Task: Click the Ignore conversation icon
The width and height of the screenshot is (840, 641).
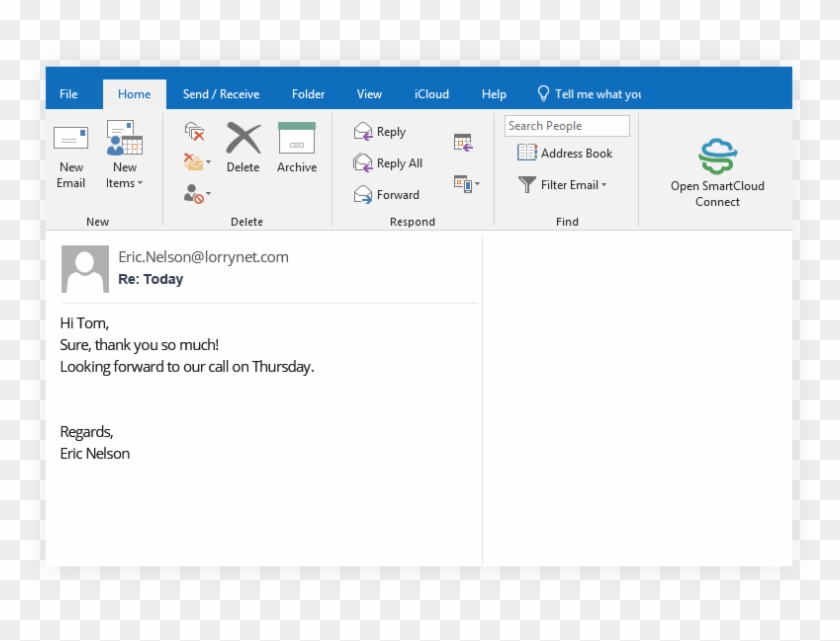Action: point(194,132)
